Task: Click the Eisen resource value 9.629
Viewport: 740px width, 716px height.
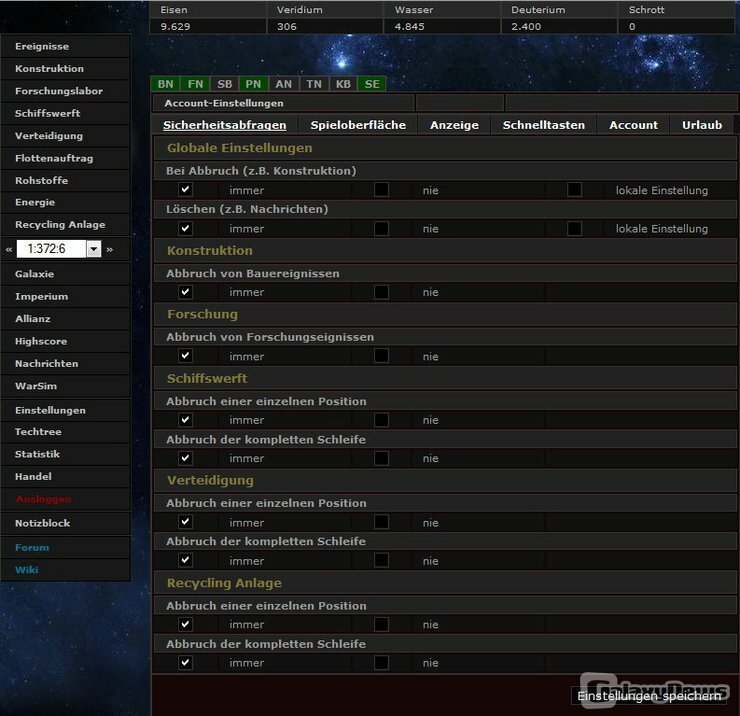Action: [x=175, y=27]
